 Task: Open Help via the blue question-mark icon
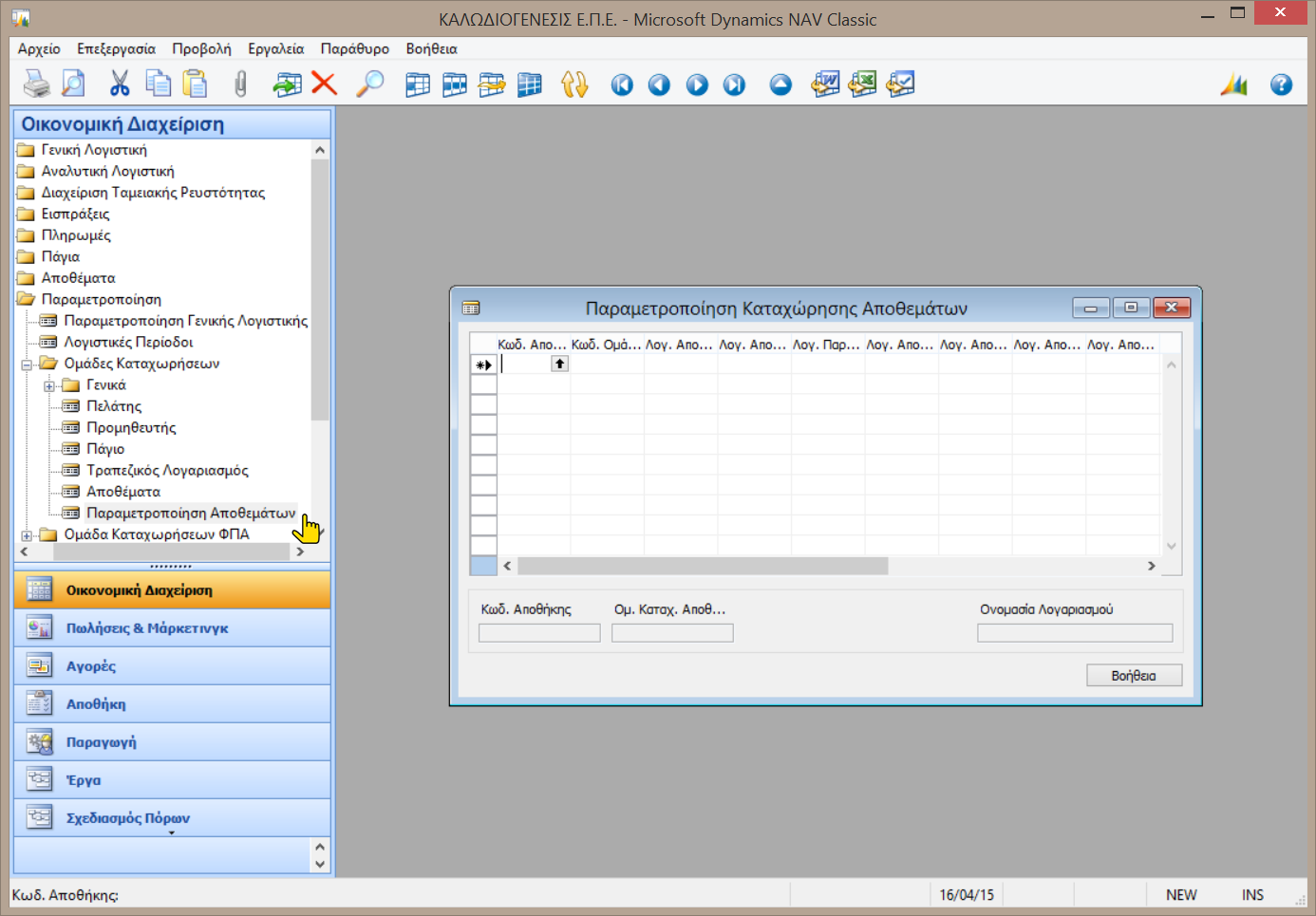[x=1281, y=85]
